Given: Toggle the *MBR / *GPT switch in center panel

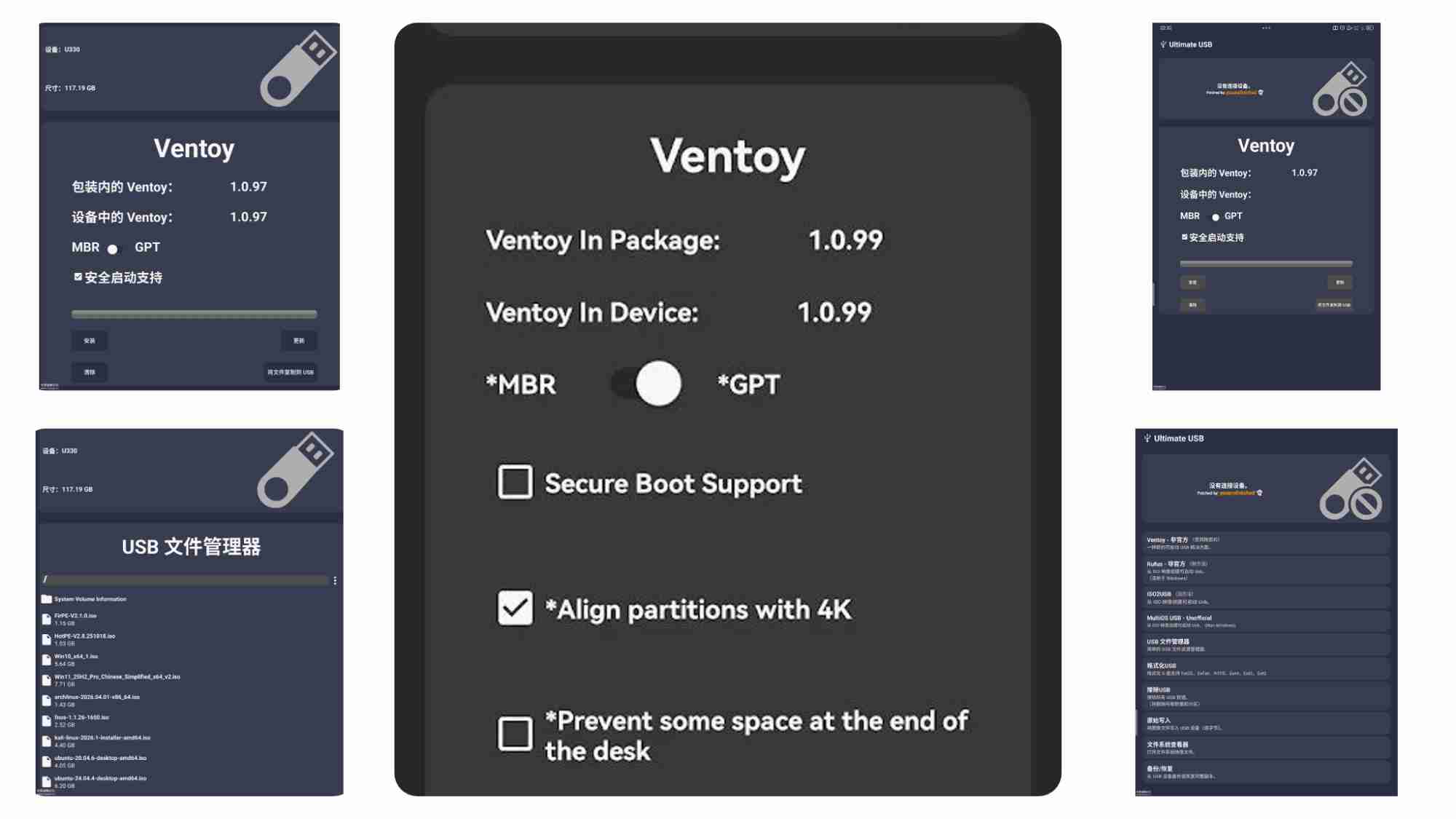Looking at the screenshot, I should click(646, 384).
